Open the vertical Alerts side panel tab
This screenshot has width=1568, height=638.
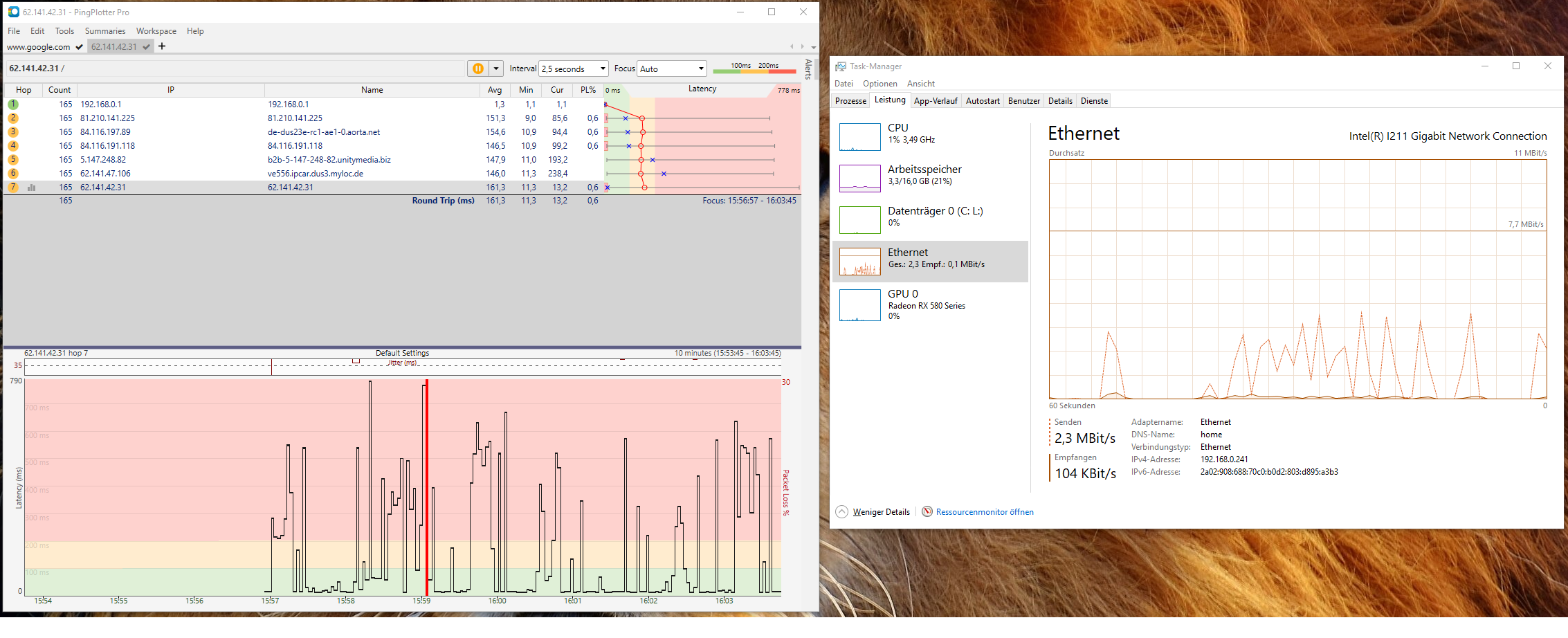click(808, 69)
